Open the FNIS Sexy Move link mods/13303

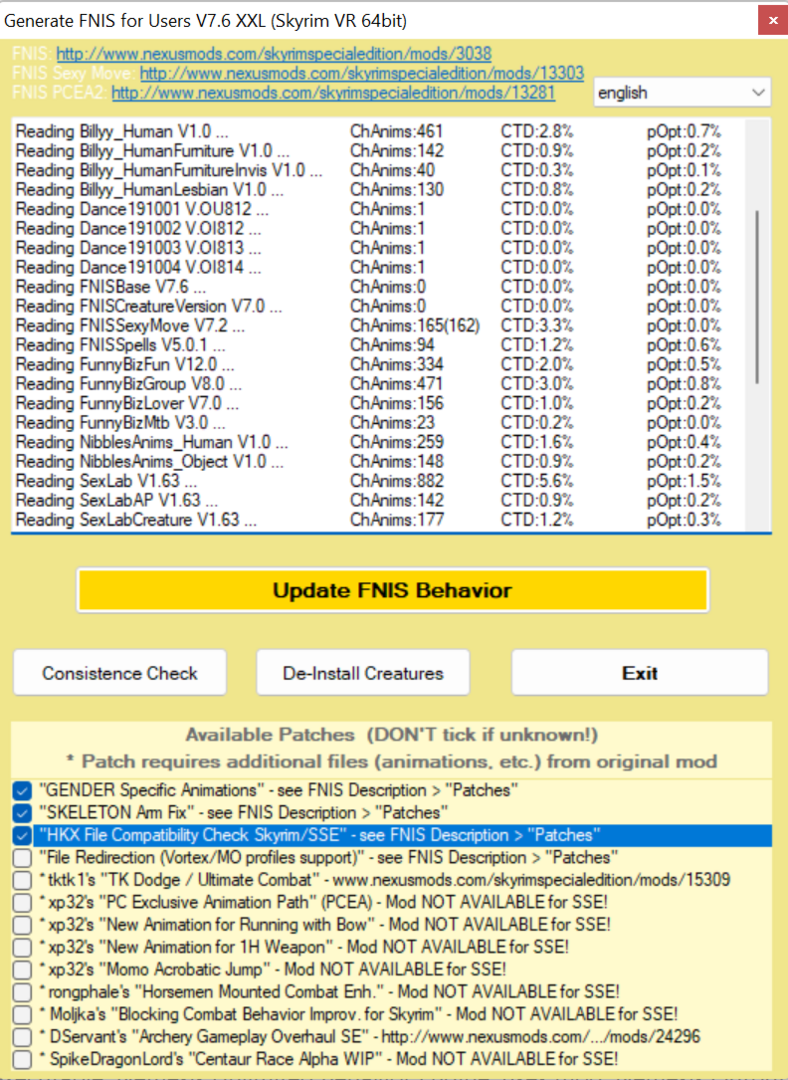[x=362, y=73]
